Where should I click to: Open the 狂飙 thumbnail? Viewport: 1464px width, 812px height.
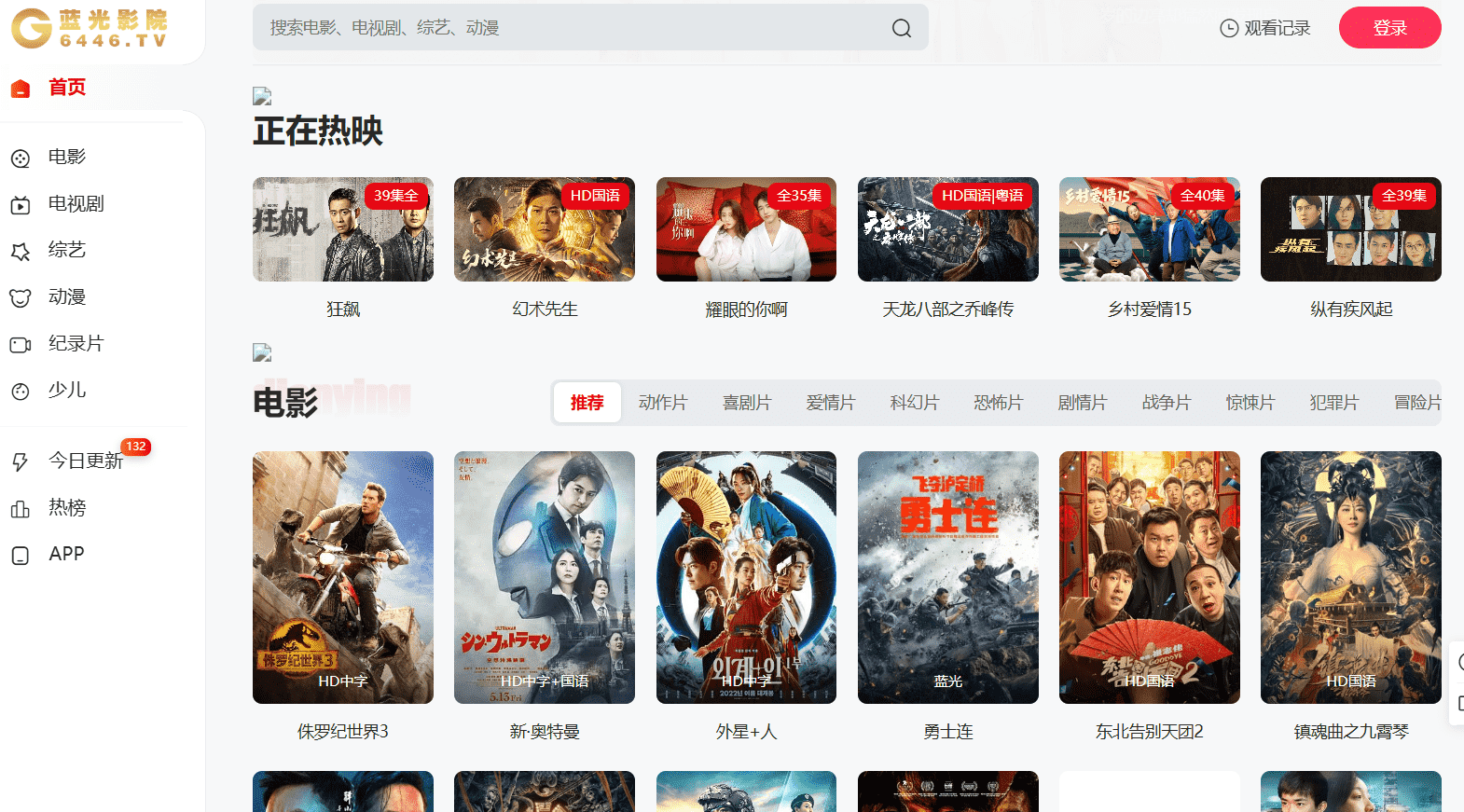click(343, 229)
